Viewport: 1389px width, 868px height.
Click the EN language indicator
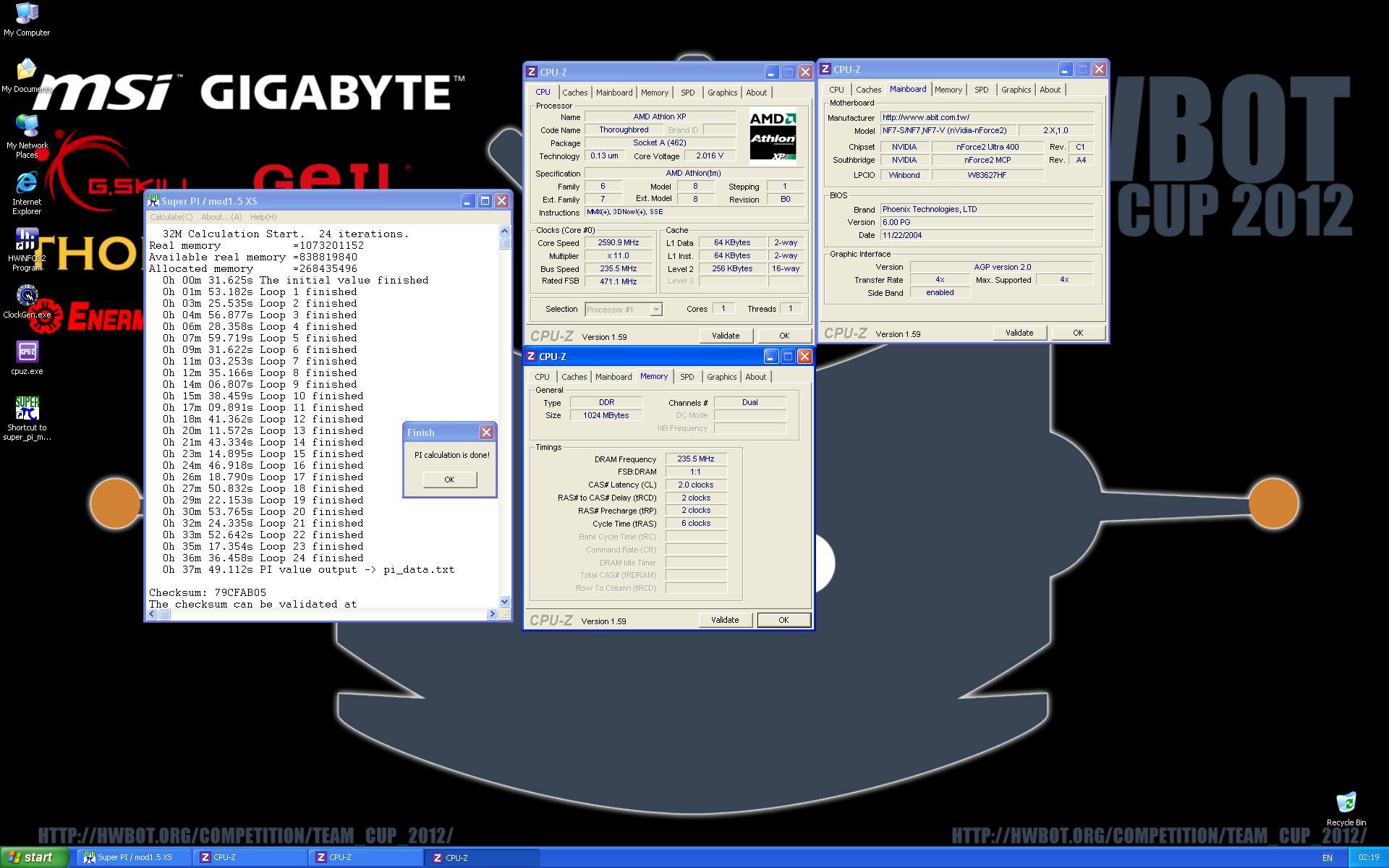pos(1327,858)
